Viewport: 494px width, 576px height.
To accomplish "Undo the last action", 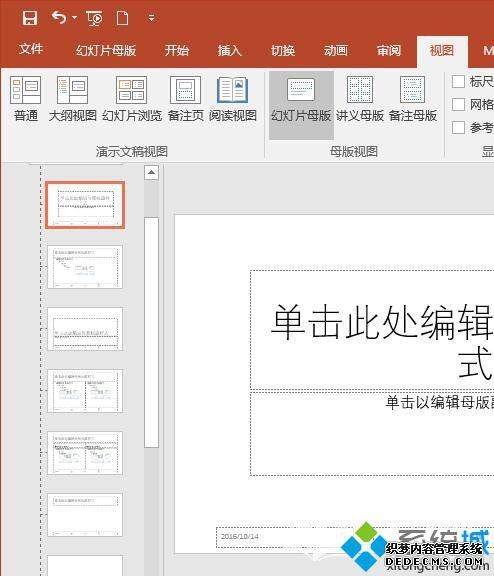I will point(59,17).
